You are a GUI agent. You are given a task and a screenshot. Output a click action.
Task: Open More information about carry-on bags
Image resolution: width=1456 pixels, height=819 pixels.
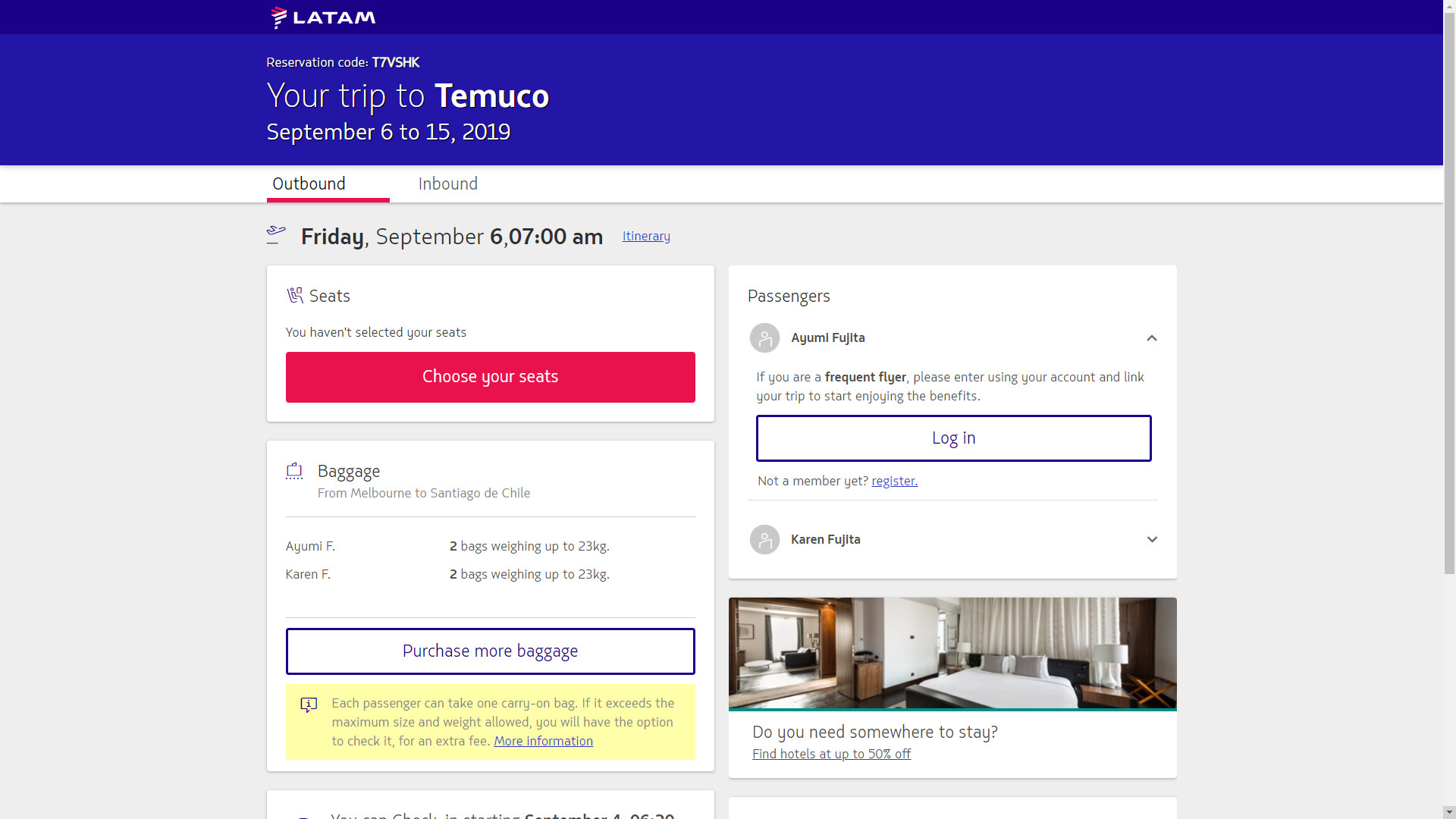pyautogui.click(x=543, y=742)
